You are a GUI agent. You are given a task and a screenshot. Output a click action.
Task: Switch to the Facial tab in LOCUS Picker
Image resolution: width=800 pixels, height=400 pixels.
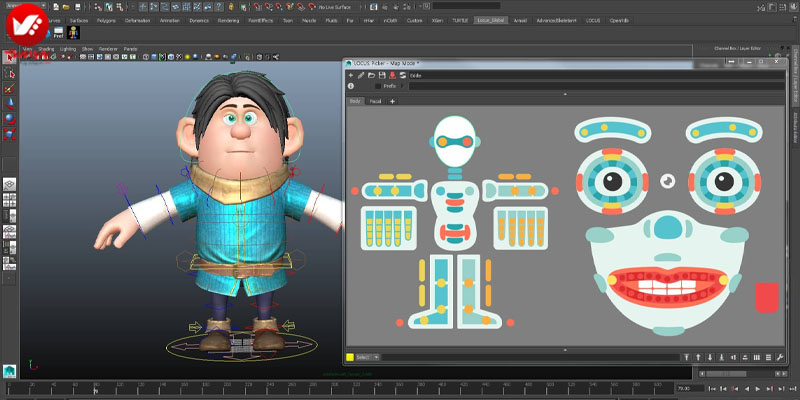point(376,101)
